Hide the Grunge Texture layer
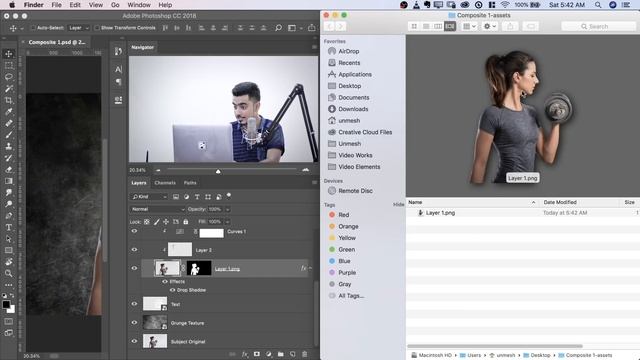 click(134, 322)
